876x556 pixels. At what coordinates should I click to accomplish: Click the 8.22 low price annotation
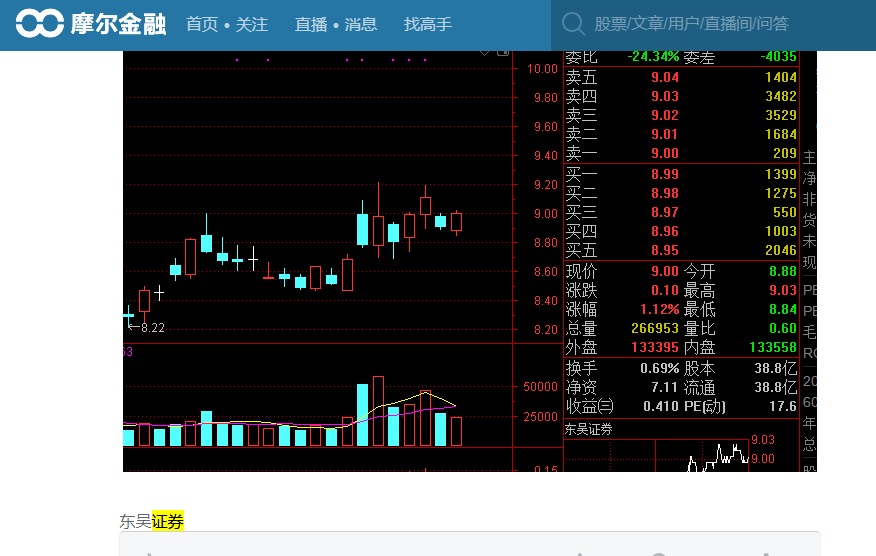tap(153, 327)
